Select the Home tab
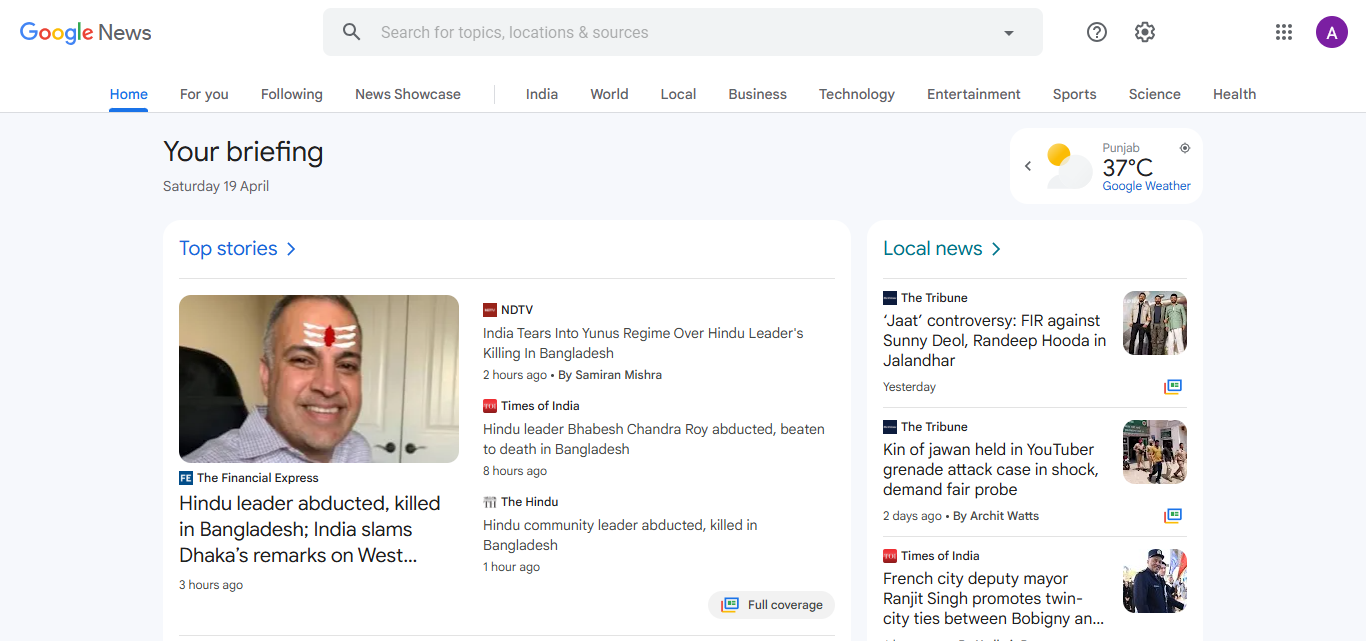1366x641 pixels. tap(129, 94)
